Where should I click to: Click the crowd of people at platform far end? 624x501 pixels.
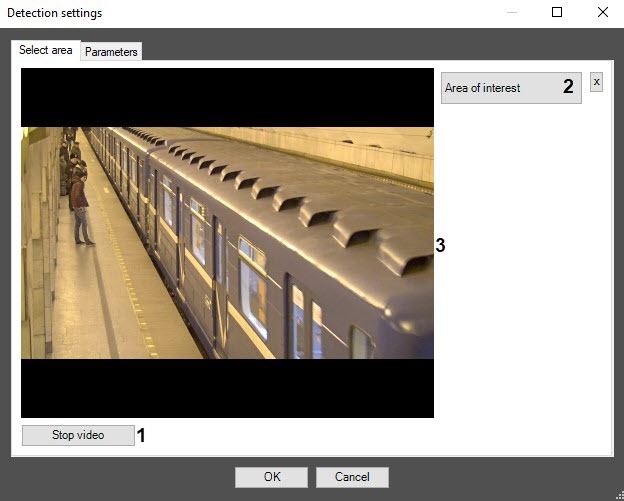click(69, 155)
